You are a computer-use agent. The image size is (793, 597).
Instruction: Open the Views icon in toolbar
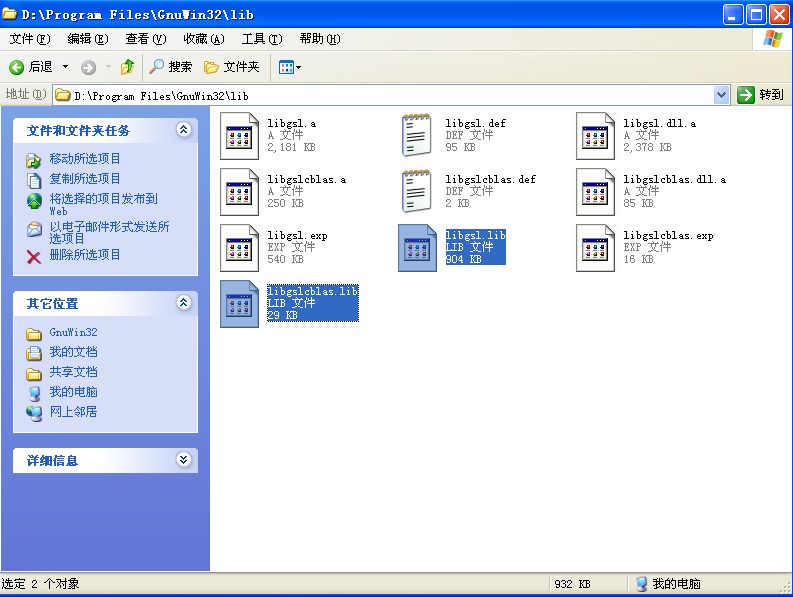pyautogui.click(x=286, y=67)
